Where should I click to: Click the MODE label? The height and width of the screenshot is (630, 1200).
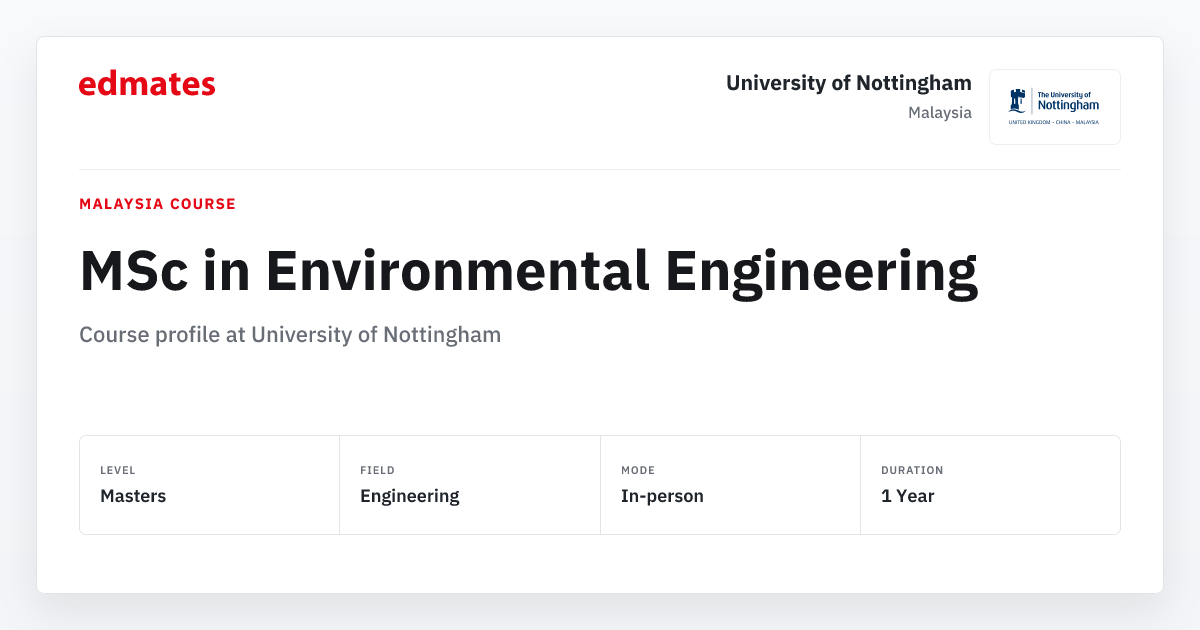(638, 470)
